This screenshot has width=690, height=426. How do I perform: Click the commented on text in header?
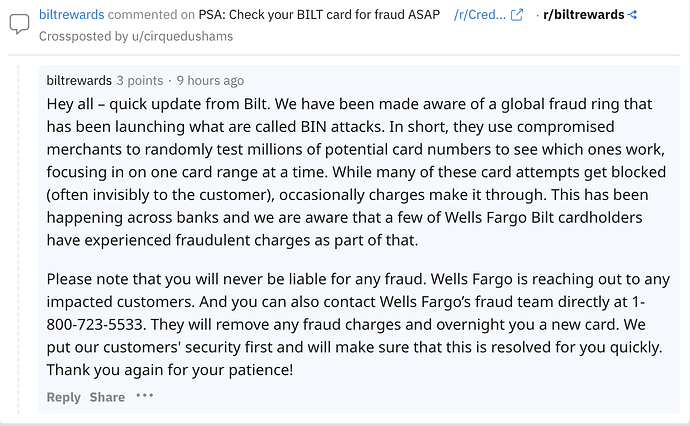coord(151,15)
